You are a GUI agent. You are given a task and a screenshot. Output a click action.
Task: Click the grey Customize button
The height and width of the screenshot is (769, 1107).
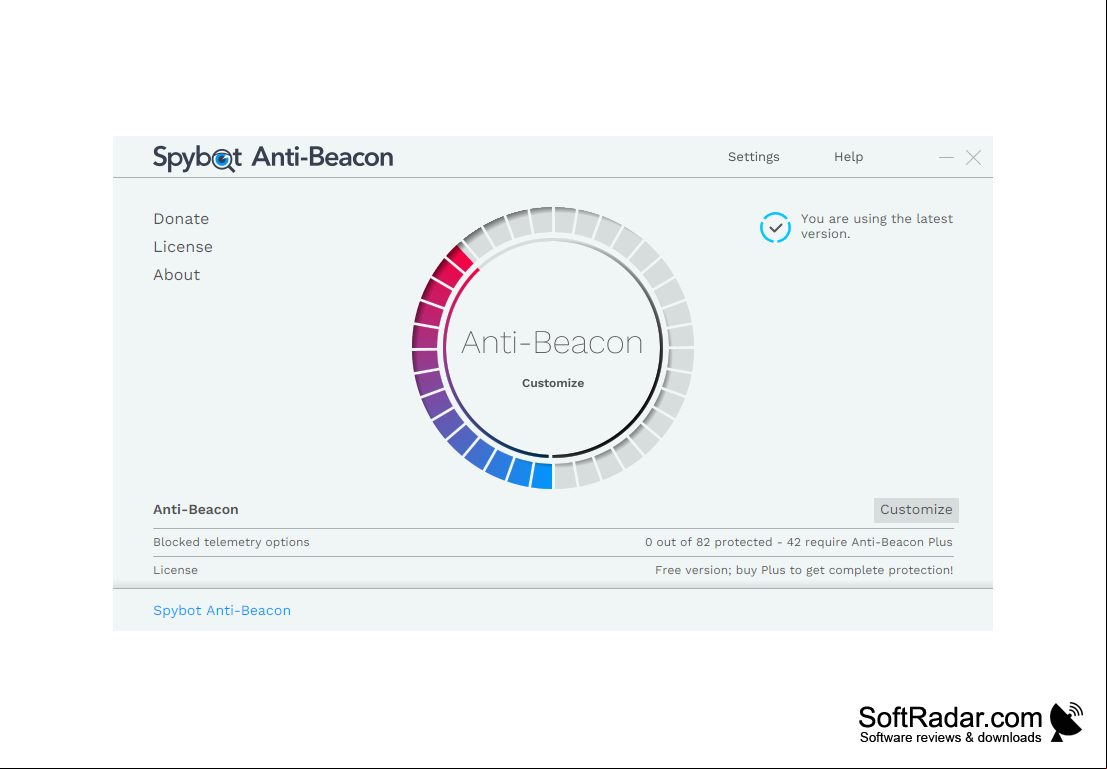tap(916, 510)
